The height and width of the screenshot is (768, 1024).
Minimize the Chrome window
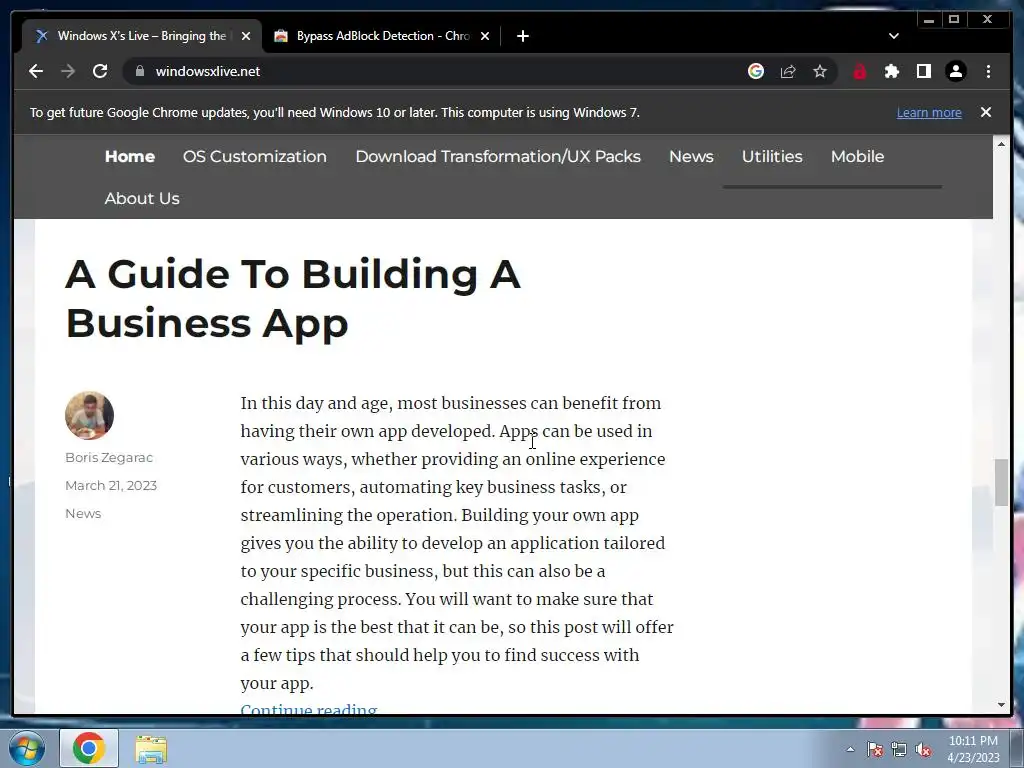point(929,20)
